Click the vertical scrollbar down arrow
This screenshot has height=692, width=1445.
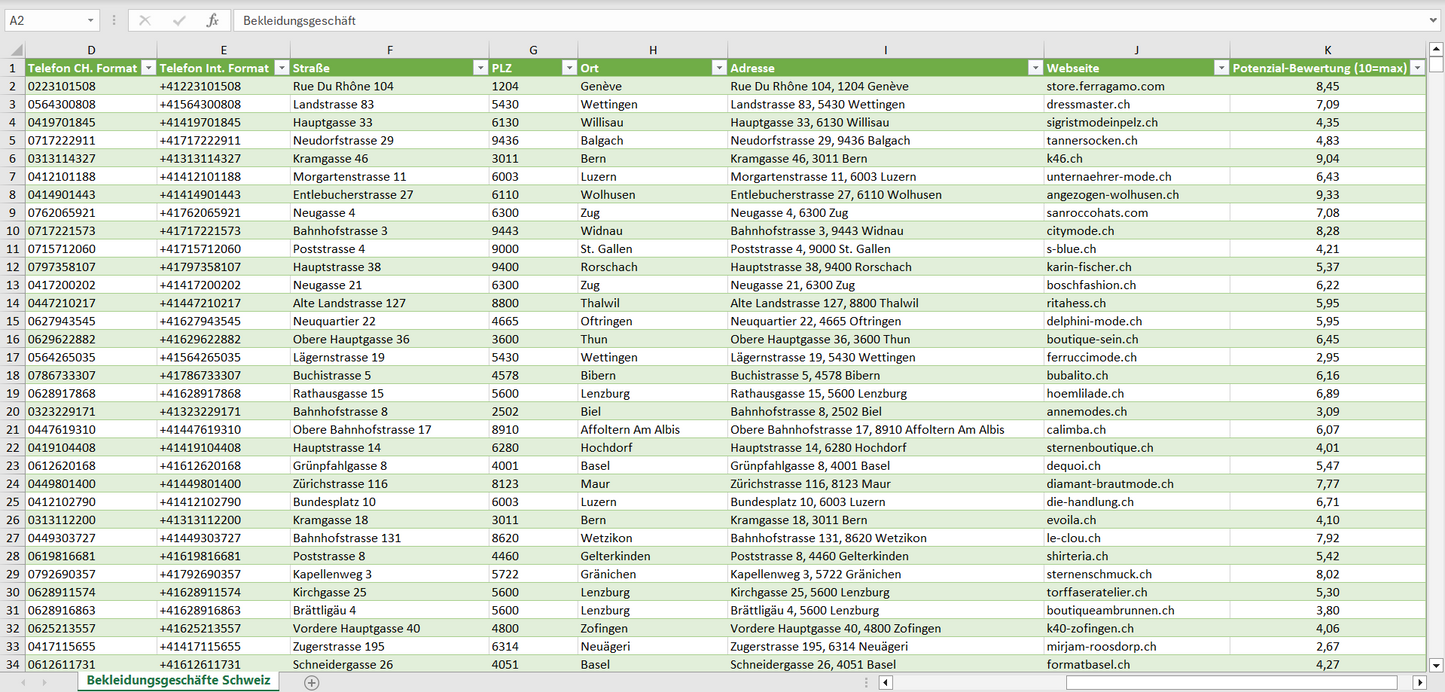tap(1436, 664)
